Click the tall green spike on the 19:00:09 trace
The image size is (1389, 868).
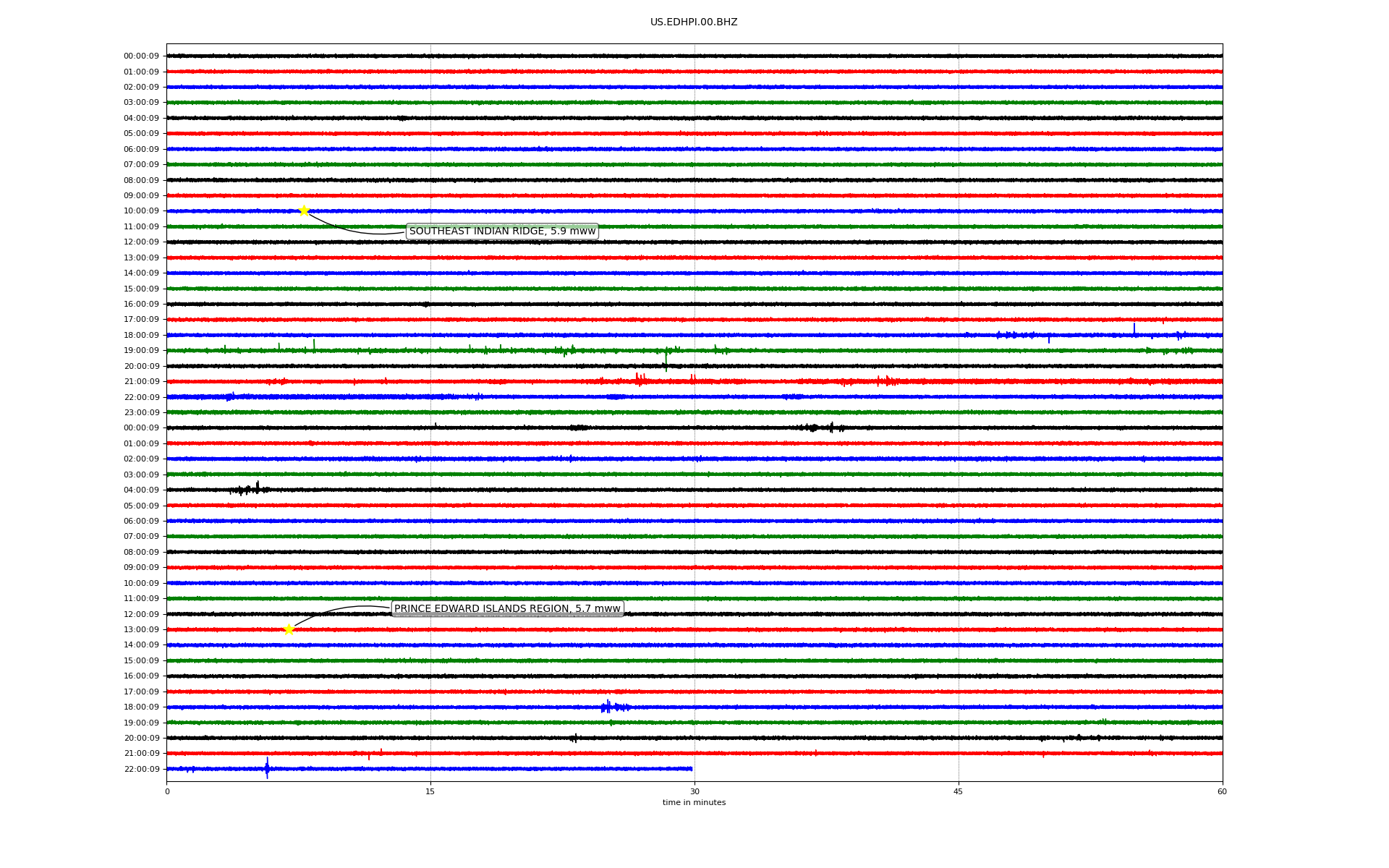(x=666, y=357)
